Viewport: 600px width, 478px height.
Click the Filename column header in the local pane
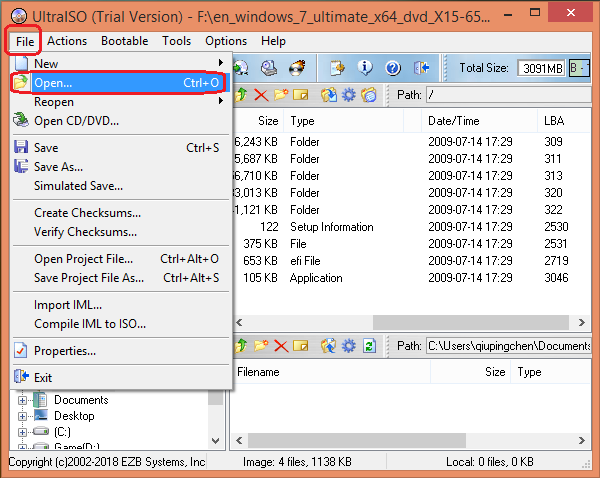point(331,372)
